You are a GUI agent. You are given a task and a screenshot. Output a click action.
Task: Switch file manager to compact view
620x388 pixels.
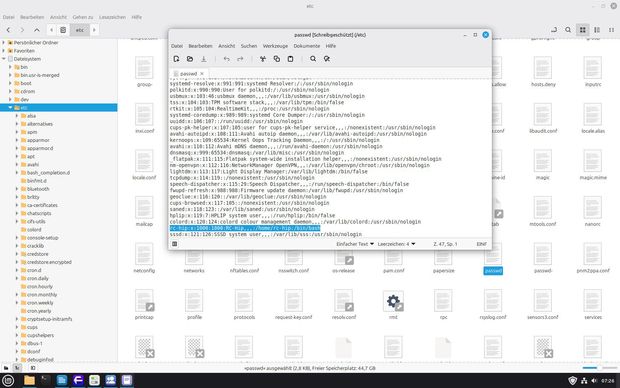[x=611, y=30]
